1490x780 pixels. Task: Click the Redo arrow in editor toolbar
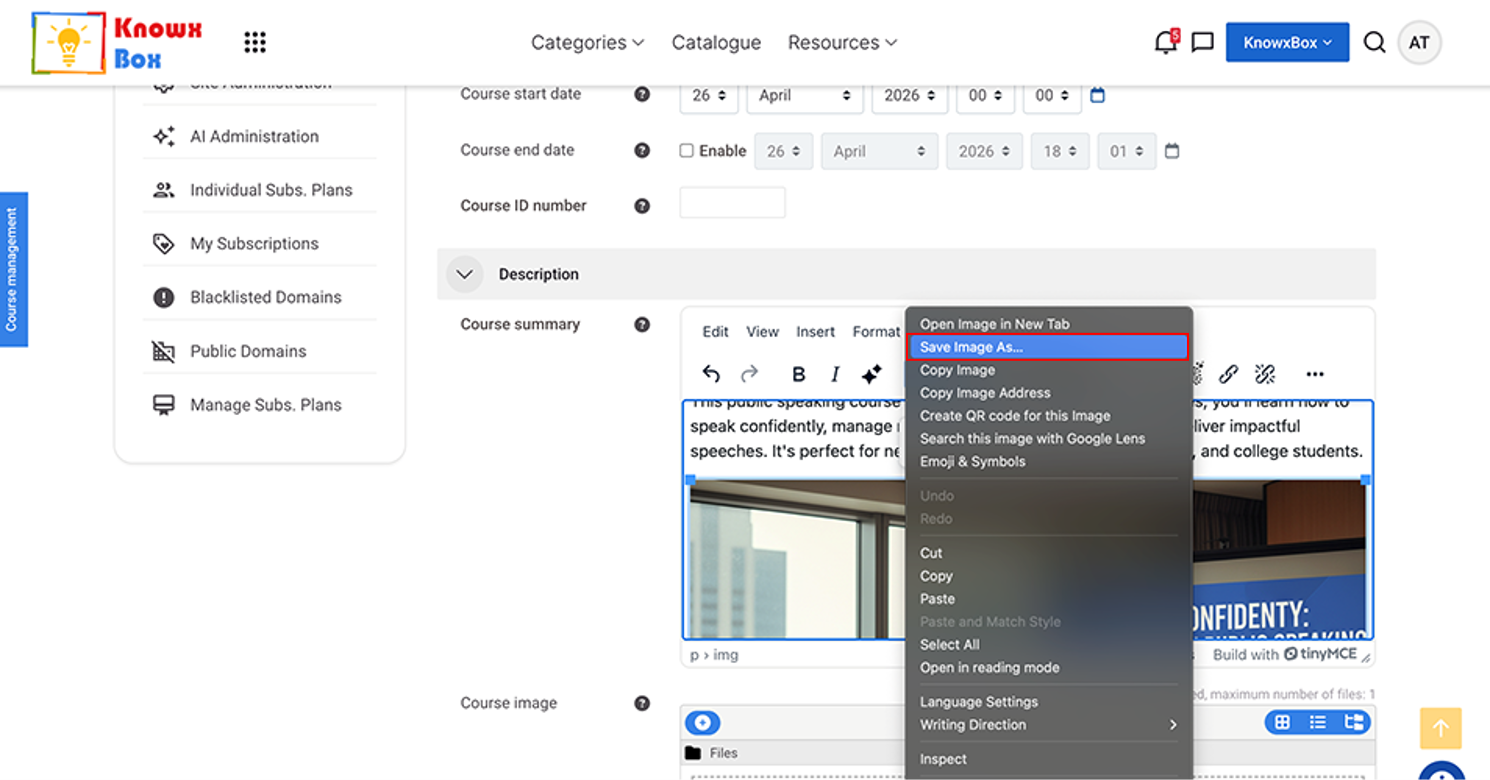749,374
